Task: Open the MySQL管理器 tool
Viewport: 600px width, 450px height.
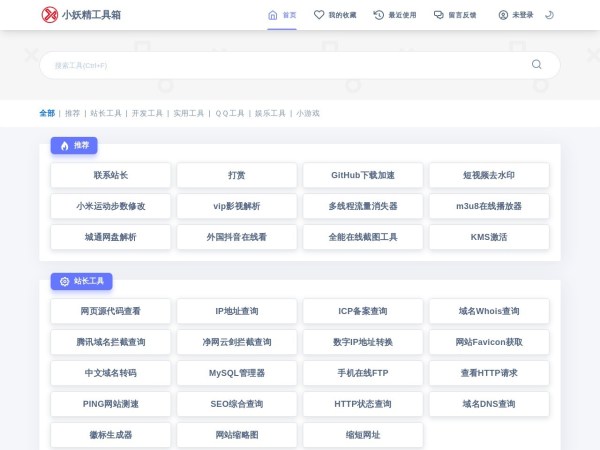Action: [237, 373]
